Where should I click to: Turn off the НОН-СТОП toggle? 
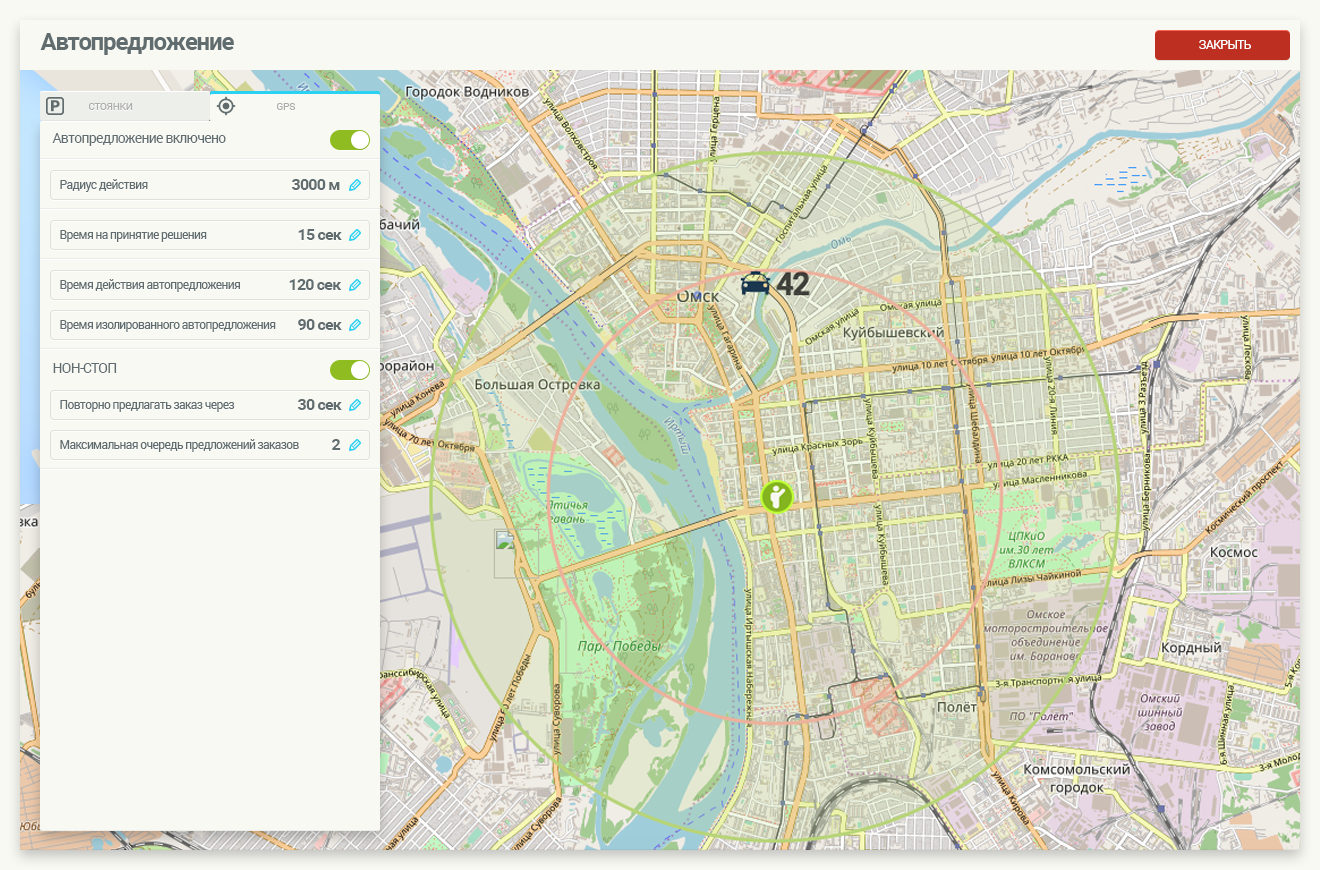tap(350, 370)
